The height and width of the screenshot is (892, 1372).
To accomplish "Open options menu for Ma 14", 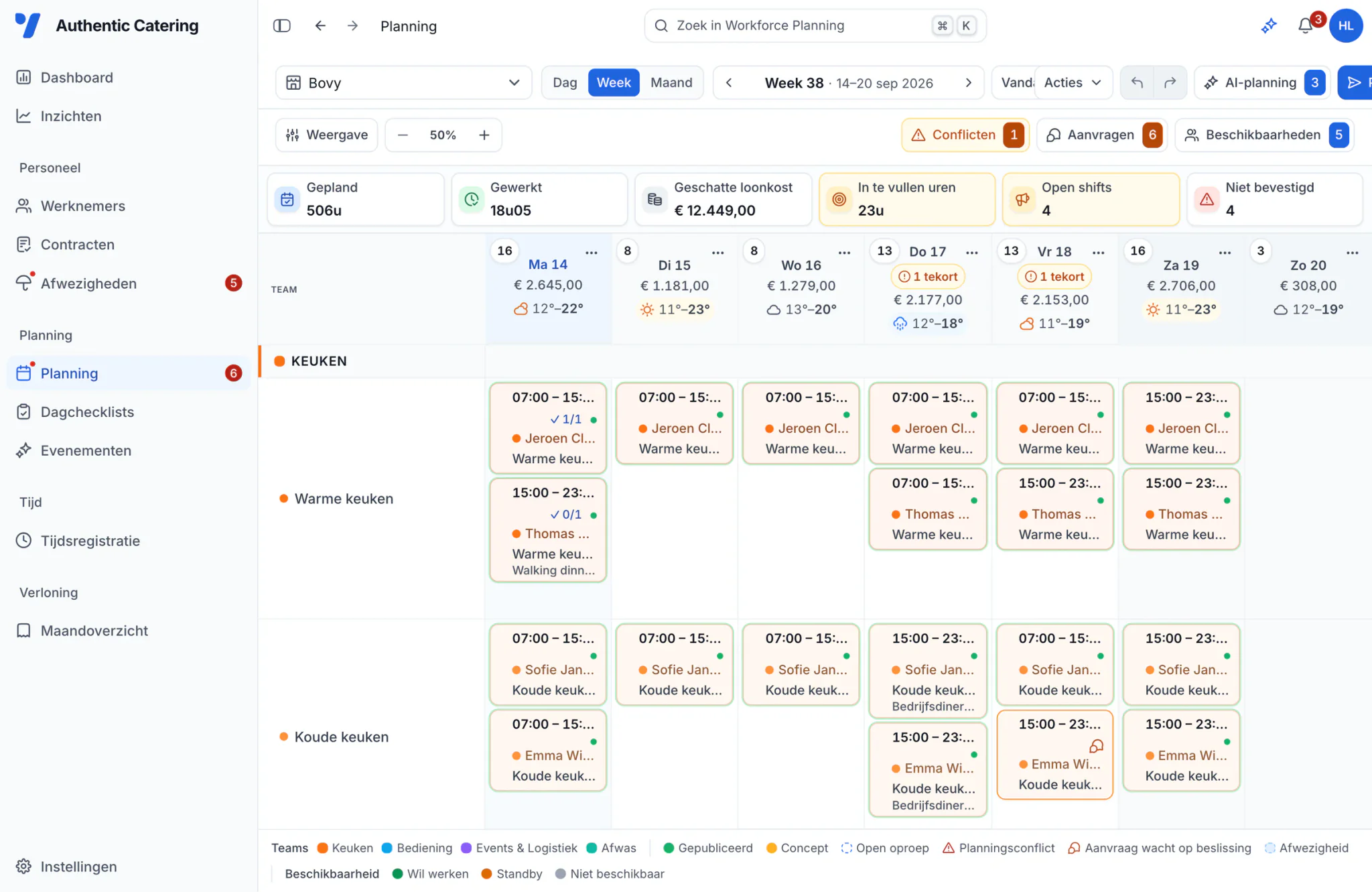I will 592,253.
